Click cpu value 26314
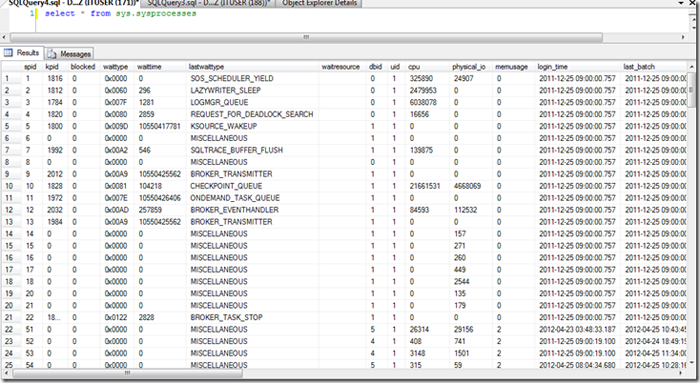 pyautogui.click(x=428, y=329)
